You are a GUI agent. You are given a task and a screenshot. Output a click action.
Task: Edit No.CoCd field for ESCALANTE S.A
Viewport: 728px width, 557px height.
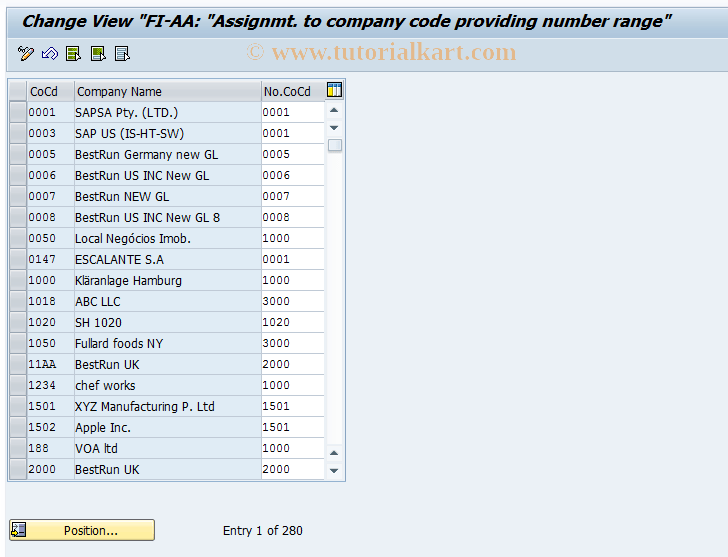coord(292,259)
